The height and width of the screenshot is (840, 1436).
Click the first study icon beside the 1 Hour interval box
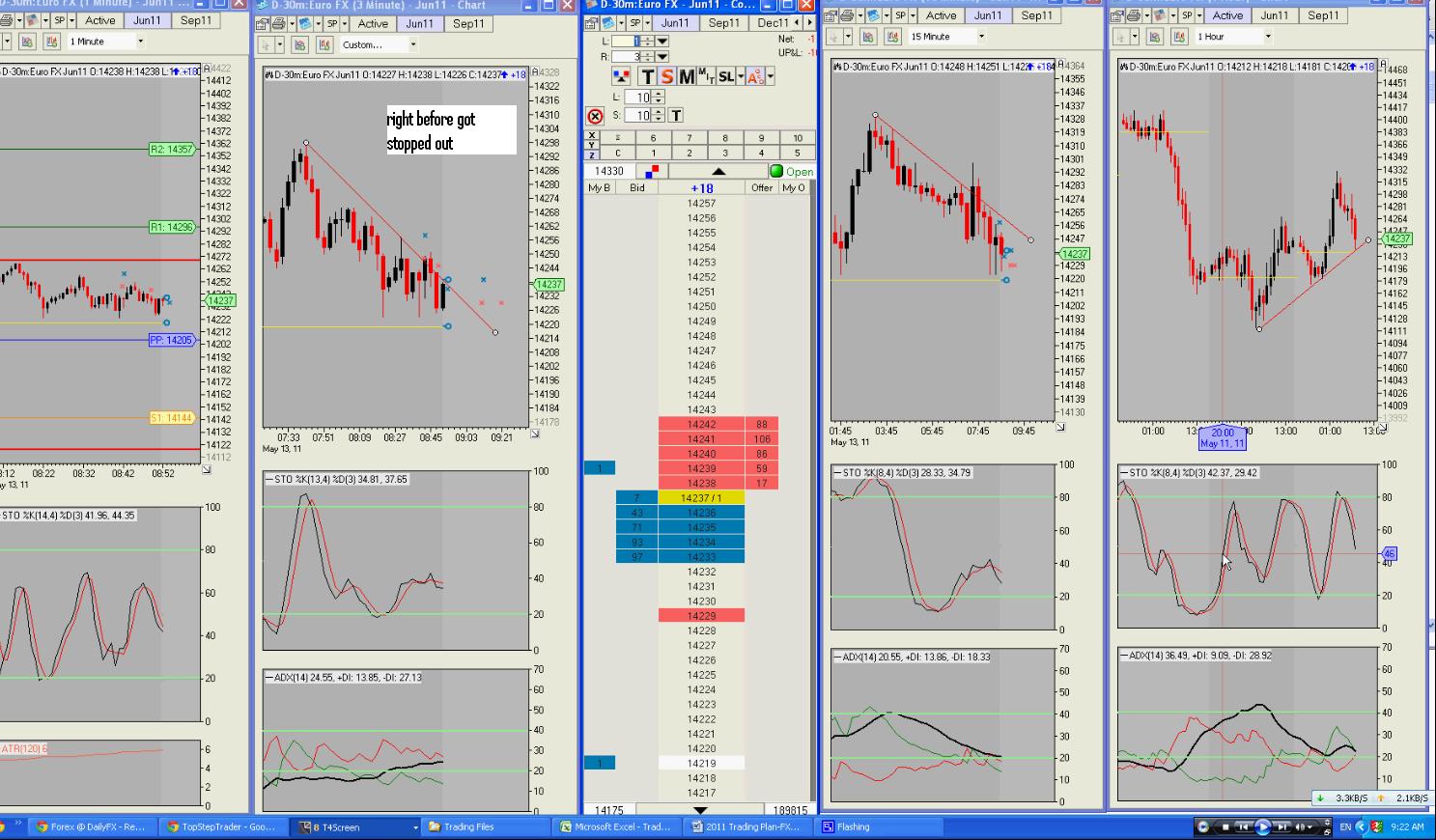click(1155, 37)
